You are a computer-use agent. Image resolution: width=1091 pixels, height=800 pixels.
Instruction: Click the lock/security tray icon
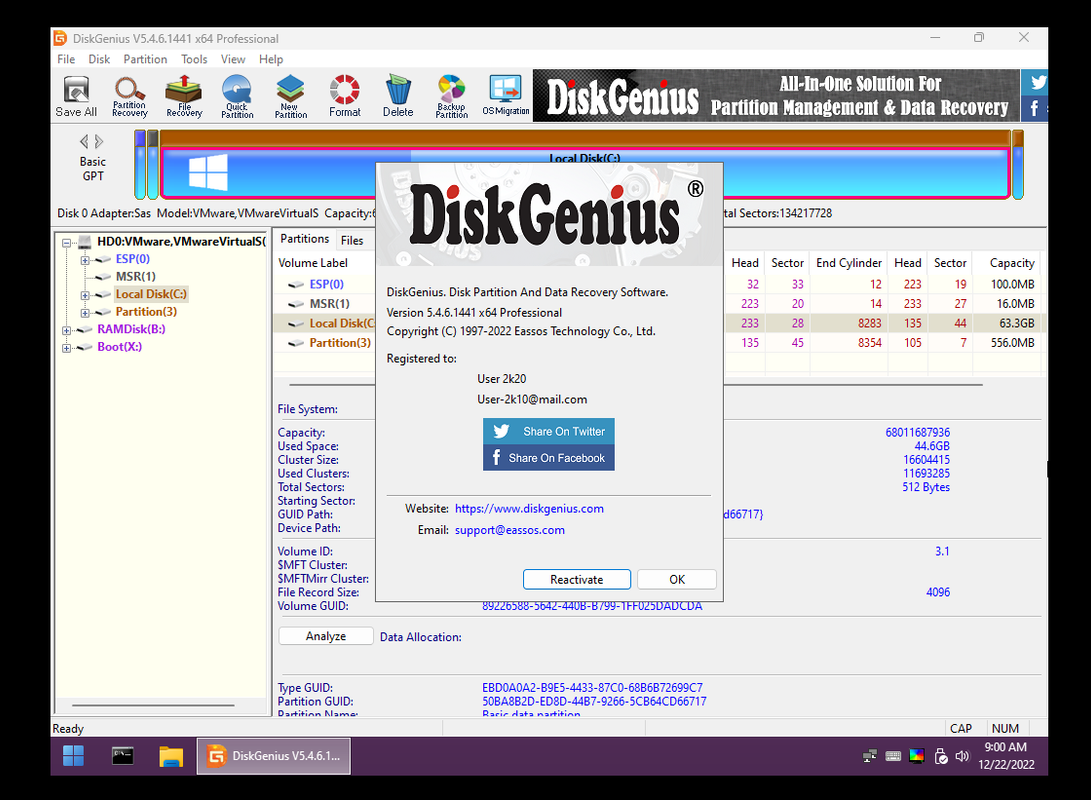point(941,756)
